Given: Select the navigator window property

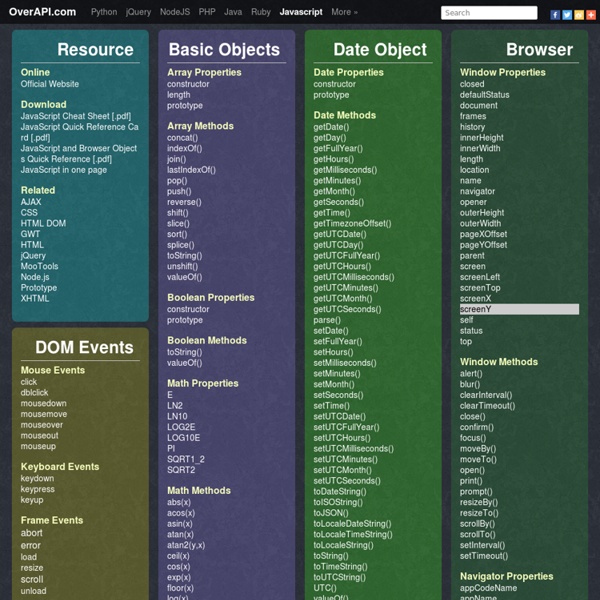Looking at the screenshot, I should 477,191.
